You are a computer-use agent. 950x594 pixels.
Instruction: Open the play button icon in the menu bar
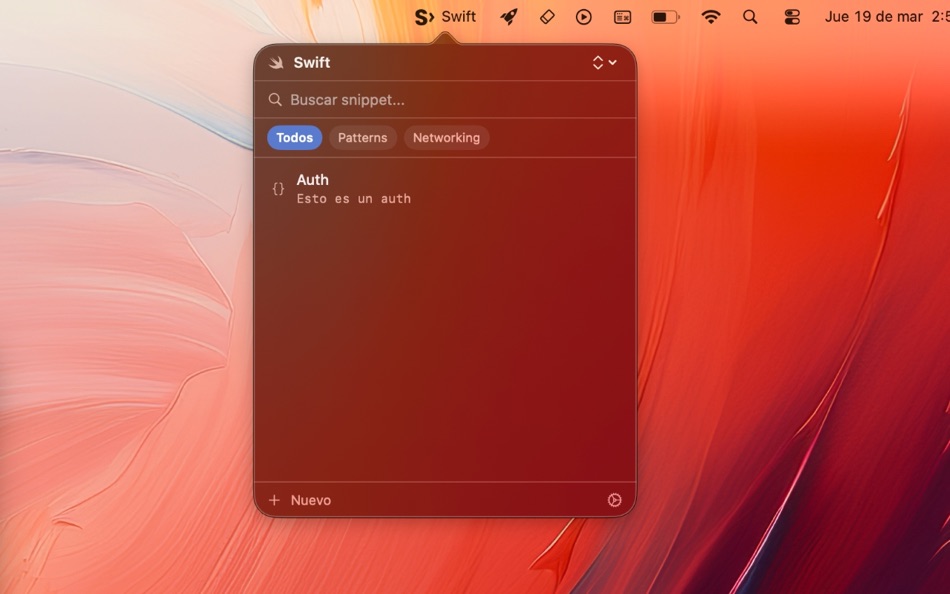click(x=584, y=16)
